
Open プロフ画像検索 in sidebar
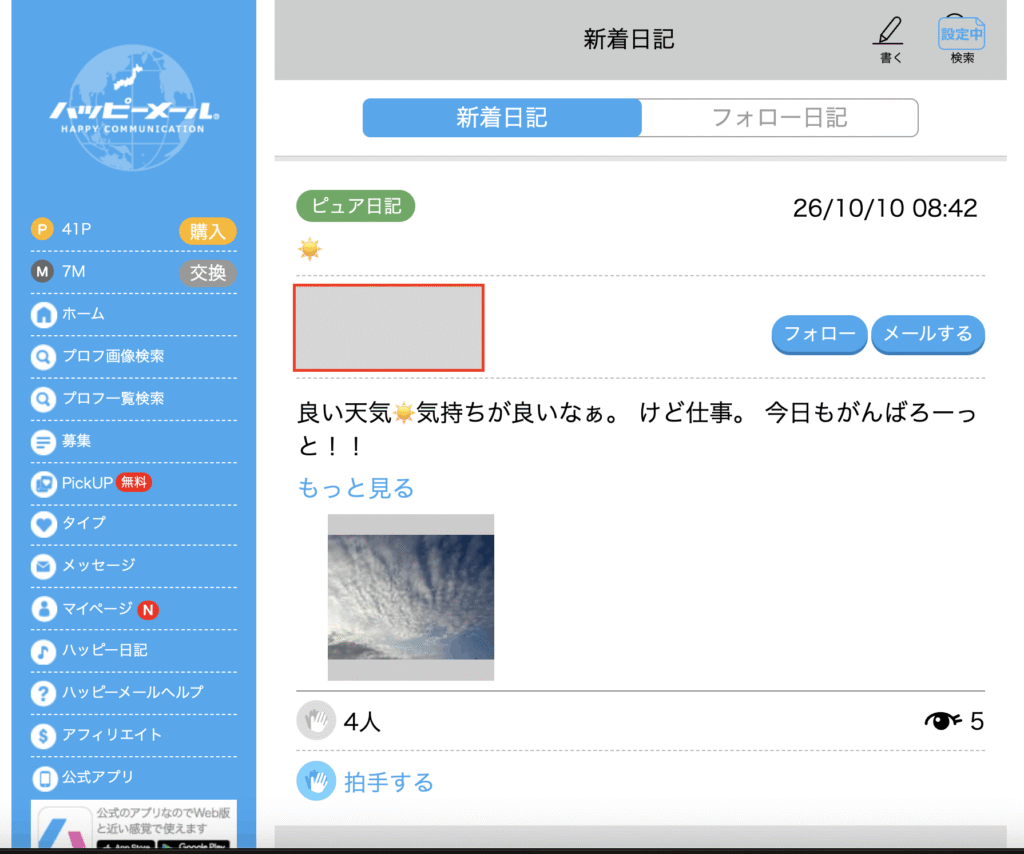point(133,357)
